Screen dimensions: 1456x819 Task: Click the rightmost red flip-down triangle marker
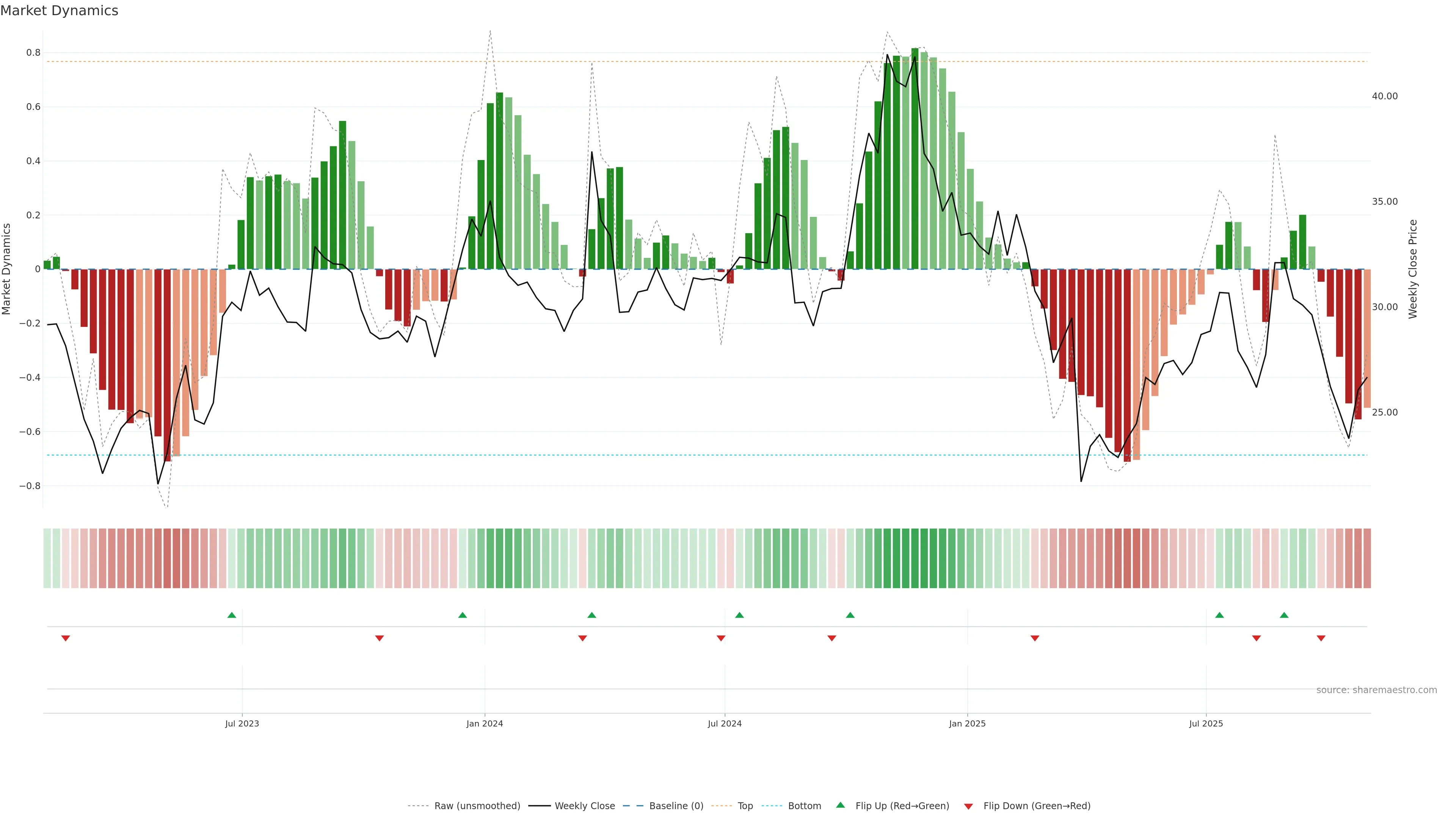(x=1321, y=638)
